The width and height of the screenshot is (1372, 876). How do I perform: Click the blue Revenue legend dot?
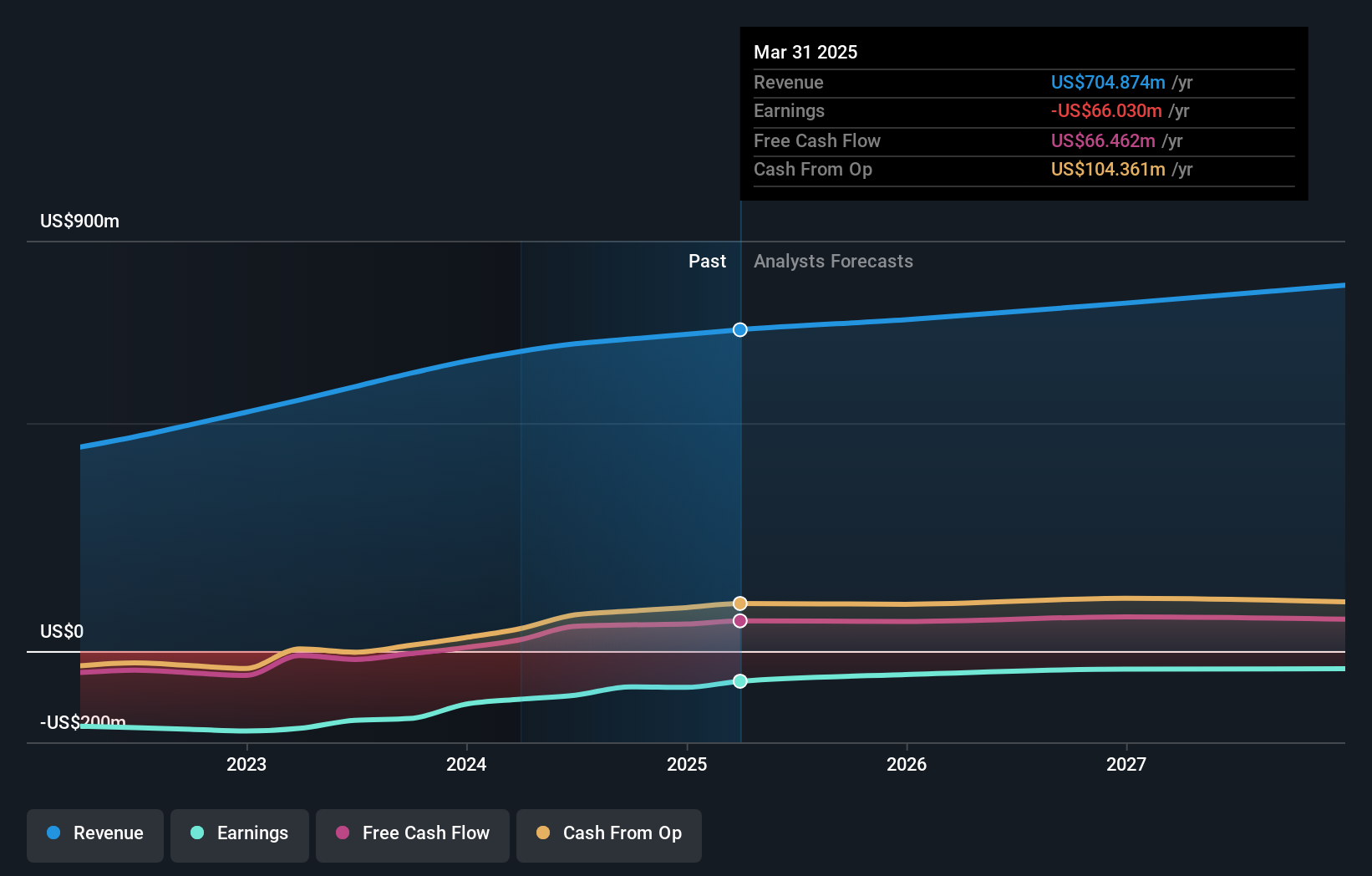53,833
